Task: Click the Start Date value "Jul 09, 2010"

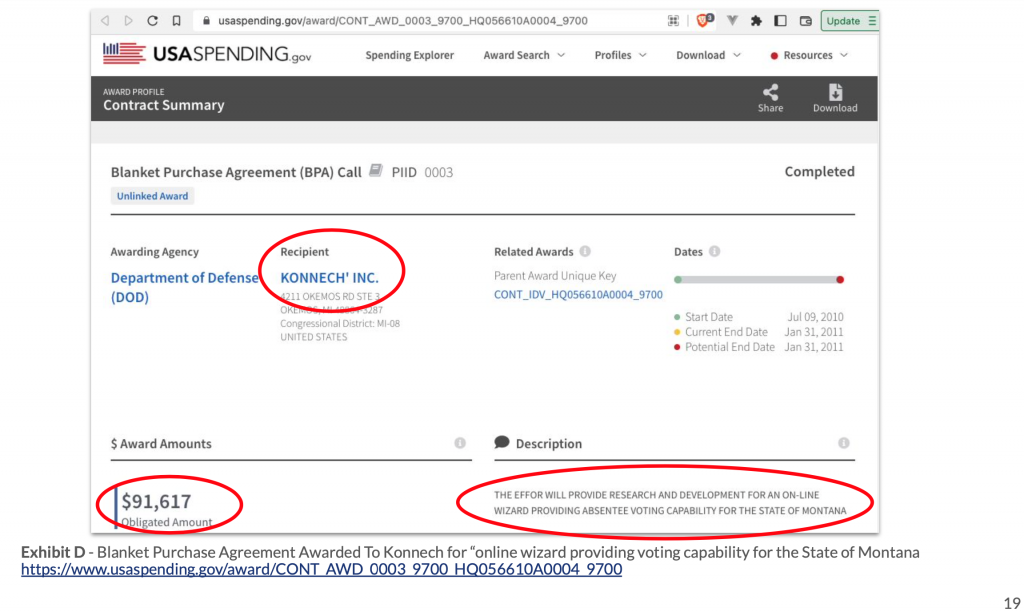Action: [x=815, y=317]
